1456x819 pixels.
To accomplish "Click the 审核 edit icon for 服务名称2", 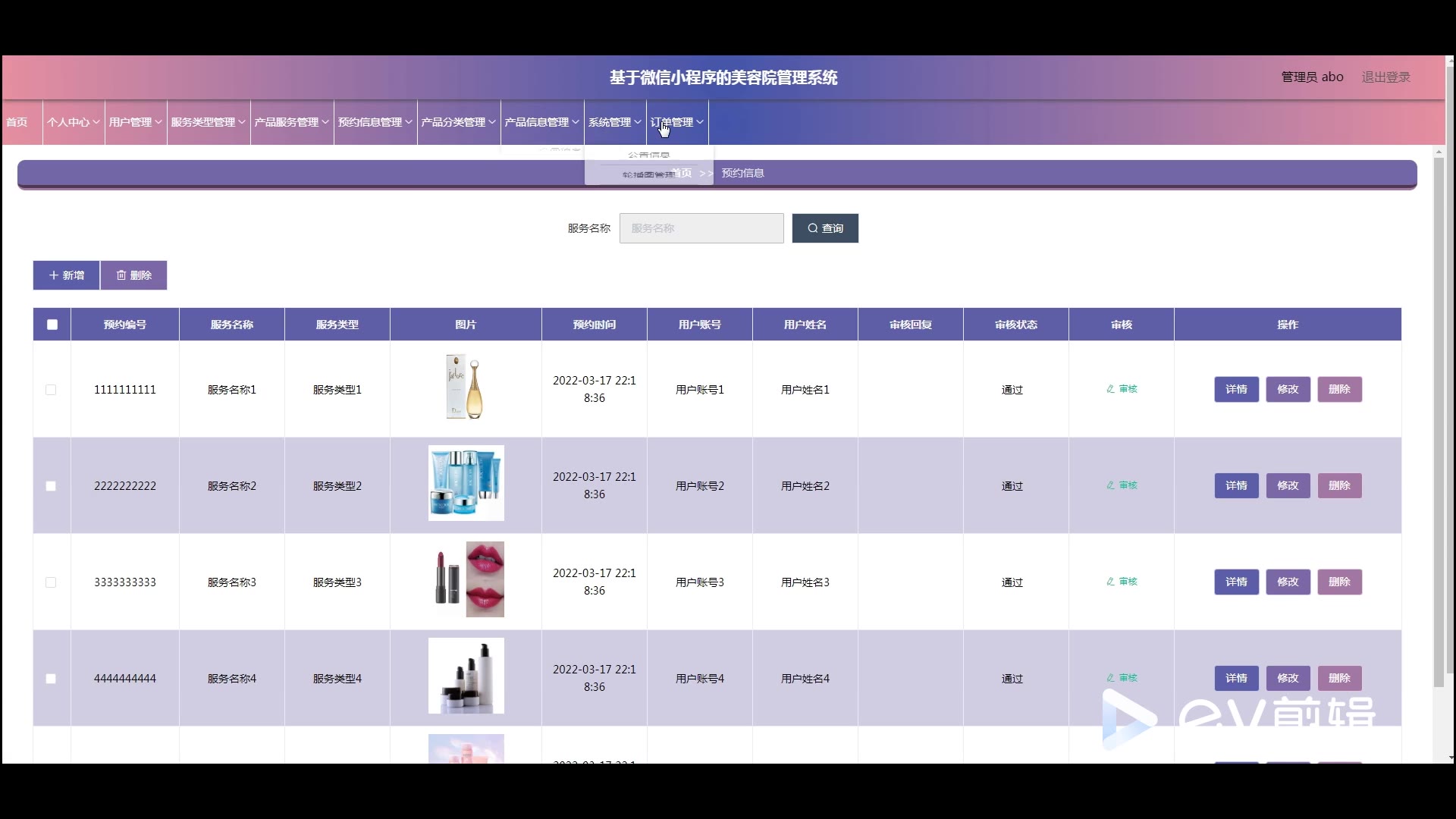I will click(x=1111, y=485).
